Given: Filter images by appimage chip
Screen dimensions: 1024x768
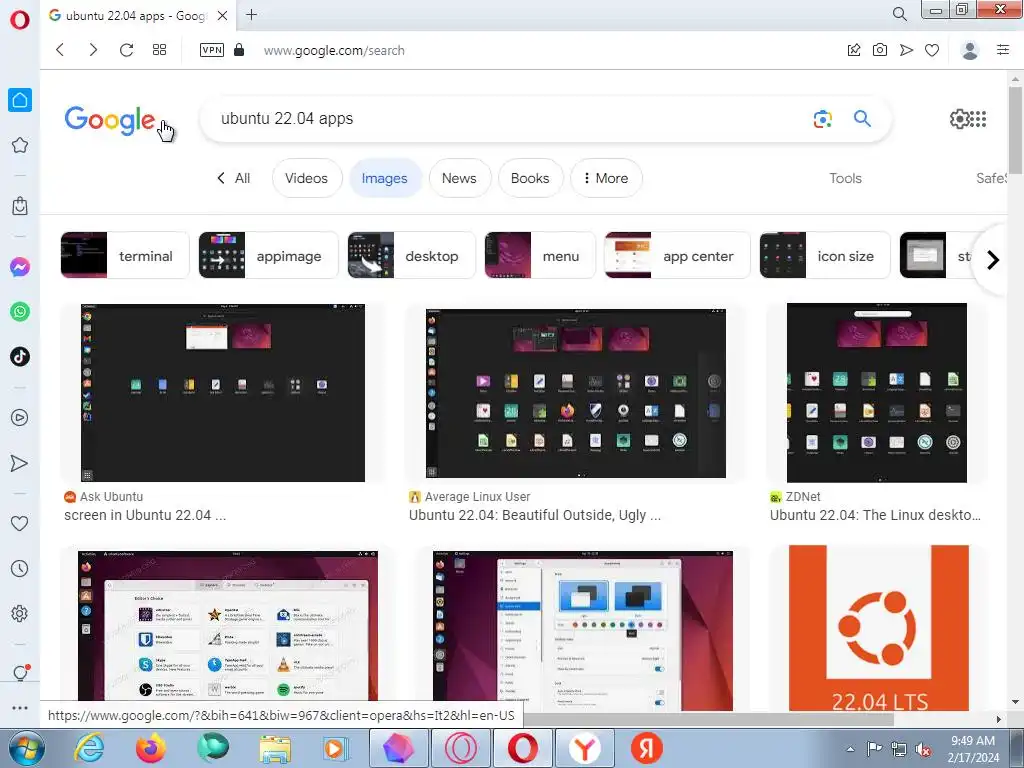Looking at the screenshot, I should (x=268, y=255).
